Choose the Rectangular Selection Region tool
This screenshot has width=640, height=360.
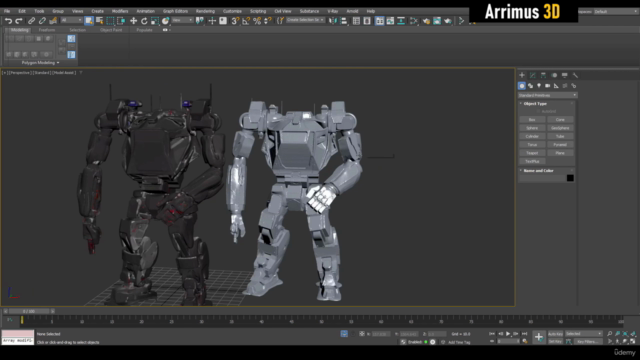click(x=110, y=21)
